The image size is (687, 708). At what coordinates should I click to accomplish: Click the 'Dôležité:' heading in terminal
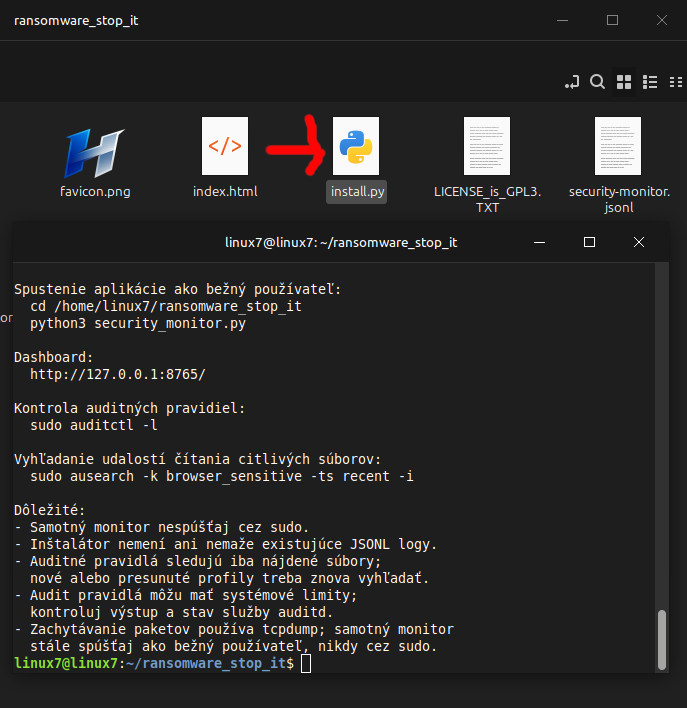click(x=49, y=510)
